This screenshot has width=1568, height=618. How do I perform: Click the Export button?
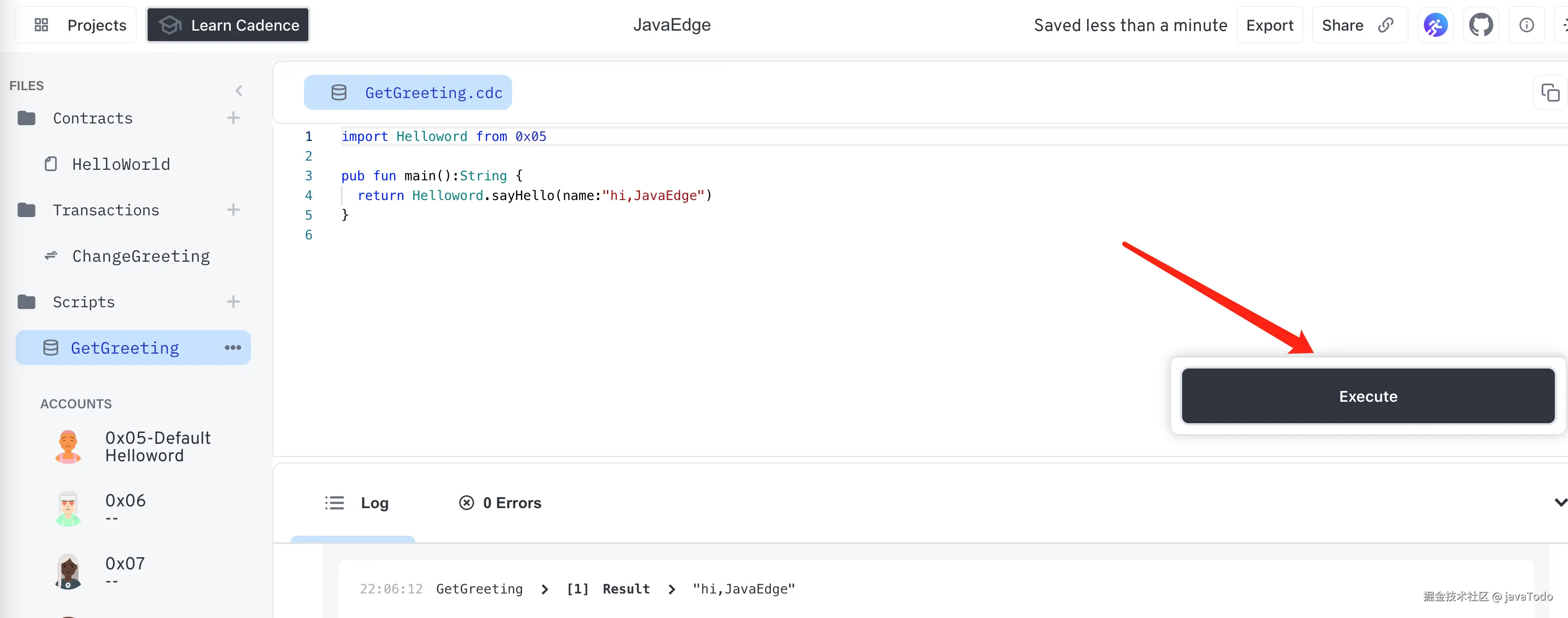point(1269,25)
